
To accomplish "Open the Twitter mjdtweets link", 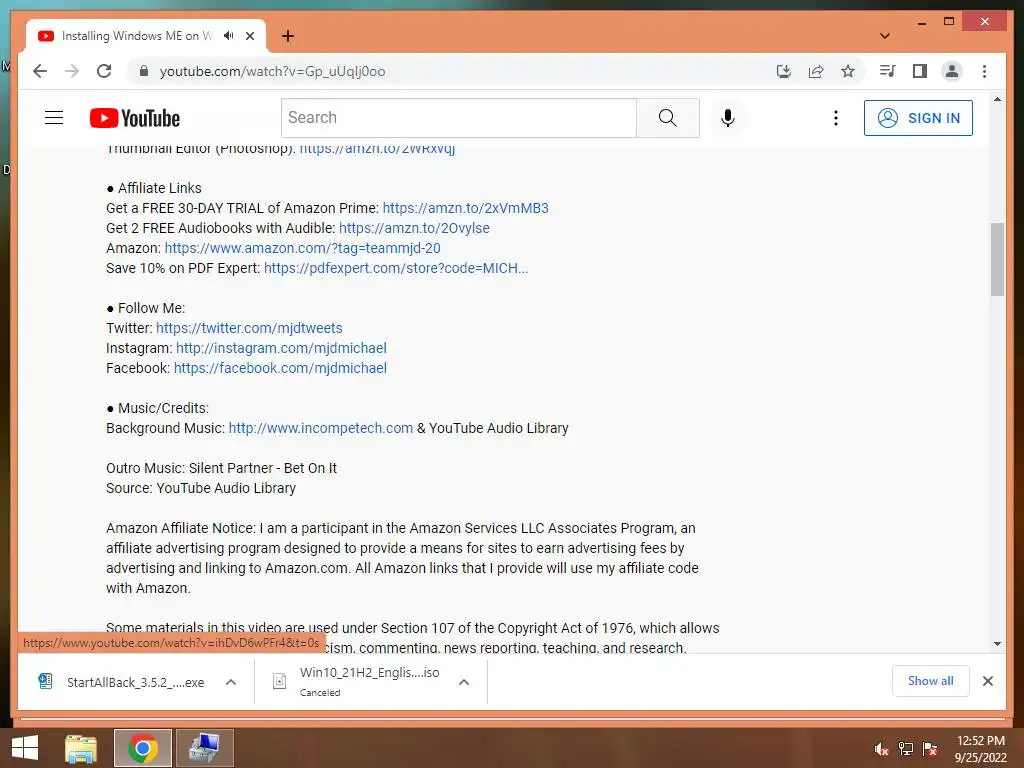I will [x=249, y=328].
